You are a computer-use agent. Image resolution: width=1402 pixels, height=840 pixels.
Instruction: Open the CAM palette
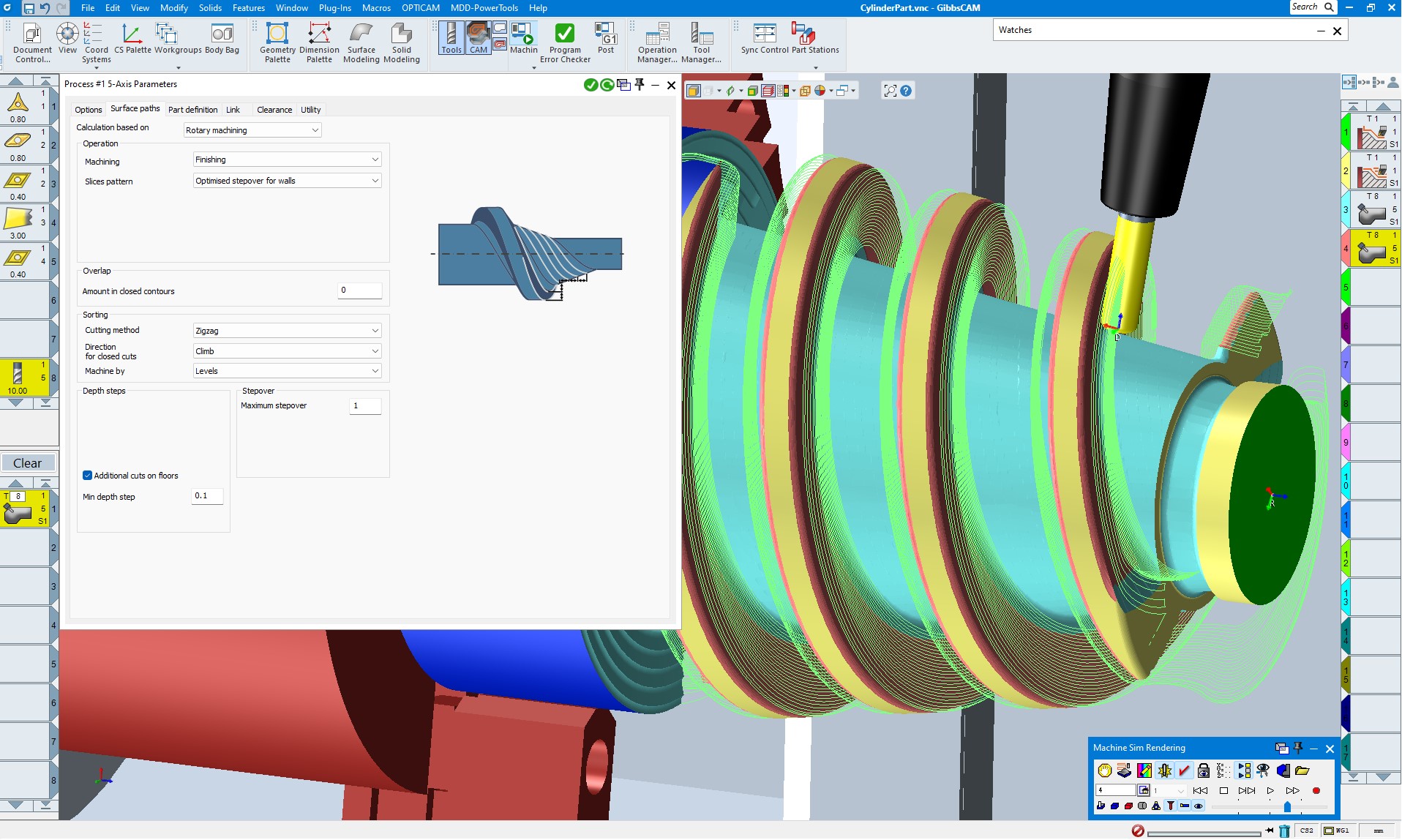pyautogui.click(x=479, y=38)
